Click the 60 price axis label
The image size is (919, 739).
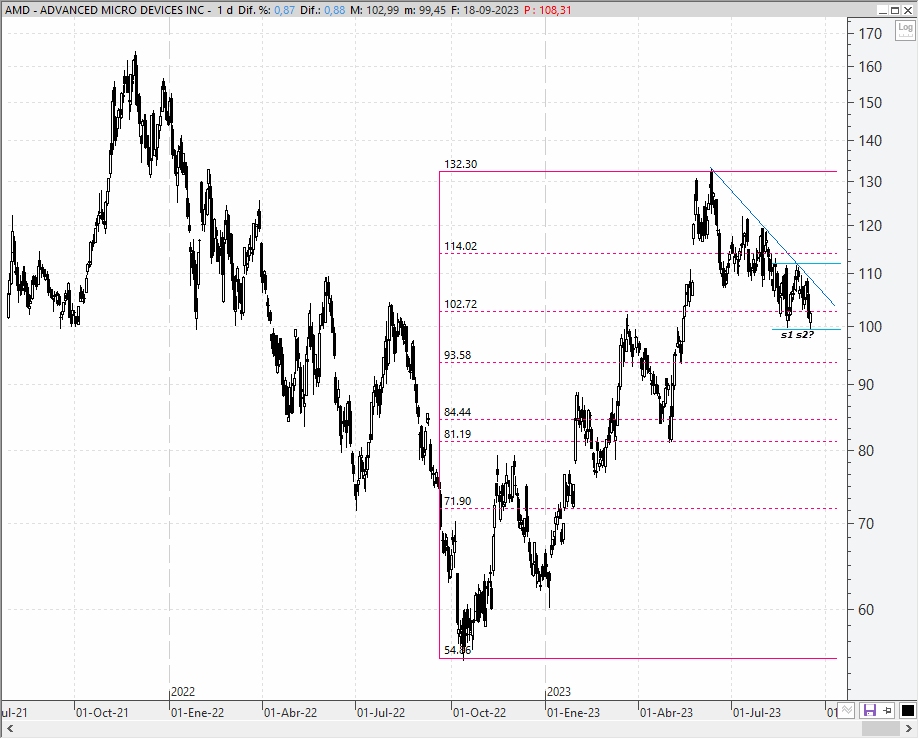tap(866, 609)
